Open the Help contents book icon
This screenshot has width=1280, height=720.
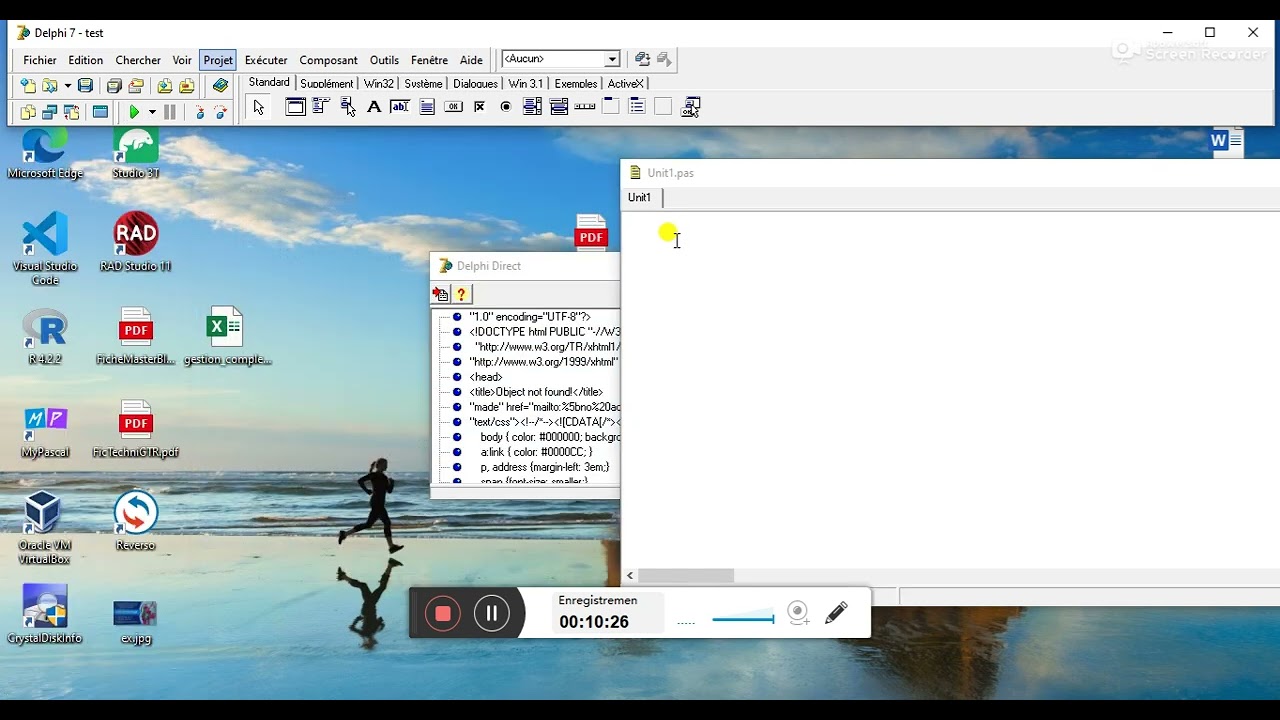point(220,86)
